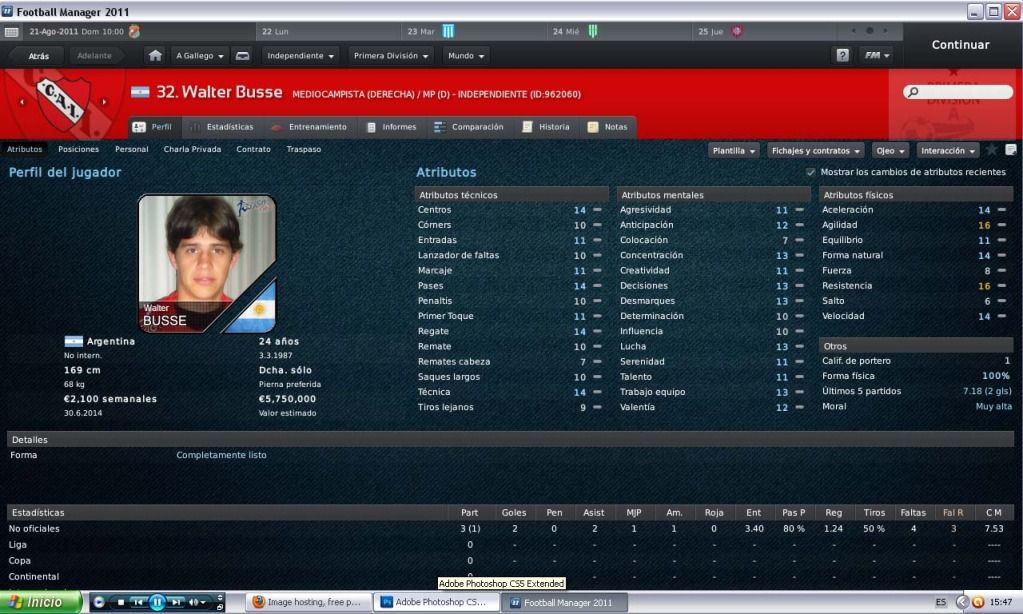This screenshot has height=614, width=1023.
Task: Switch to Adobe Photoshop CS taskbar window
Action: tap(435, 602)
